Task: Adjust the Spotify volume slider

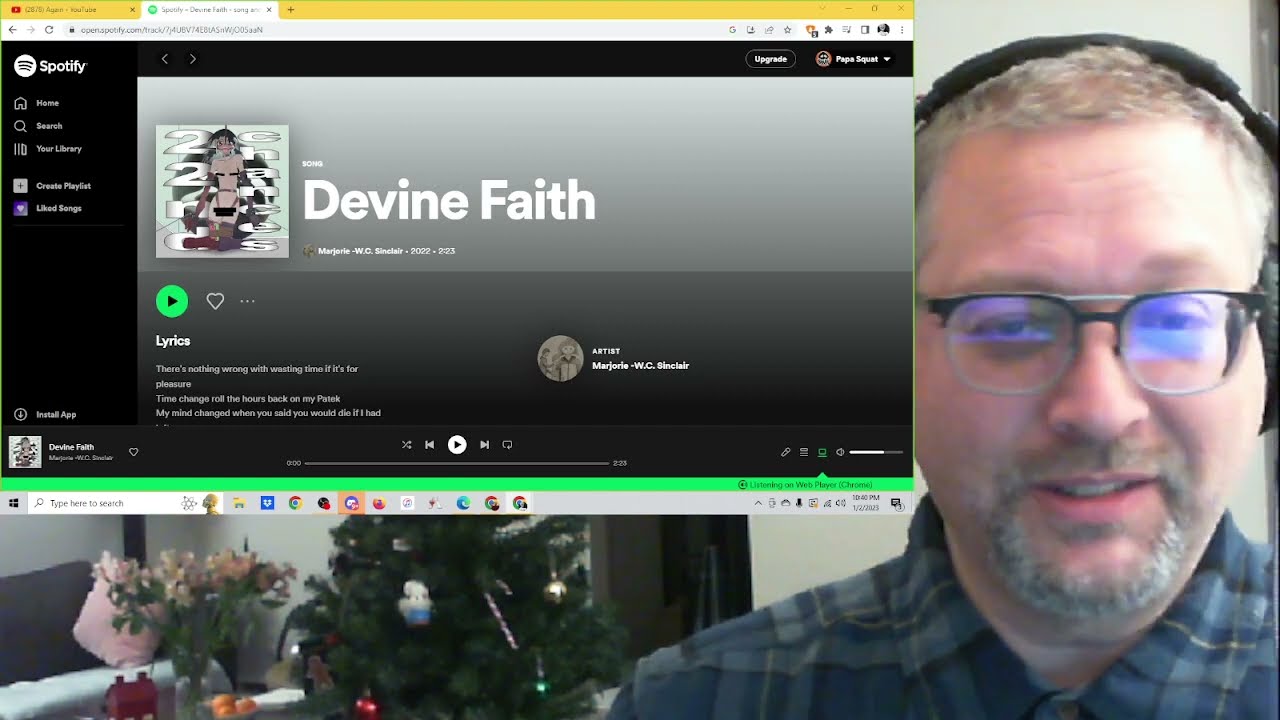Action: coord(876,452)
